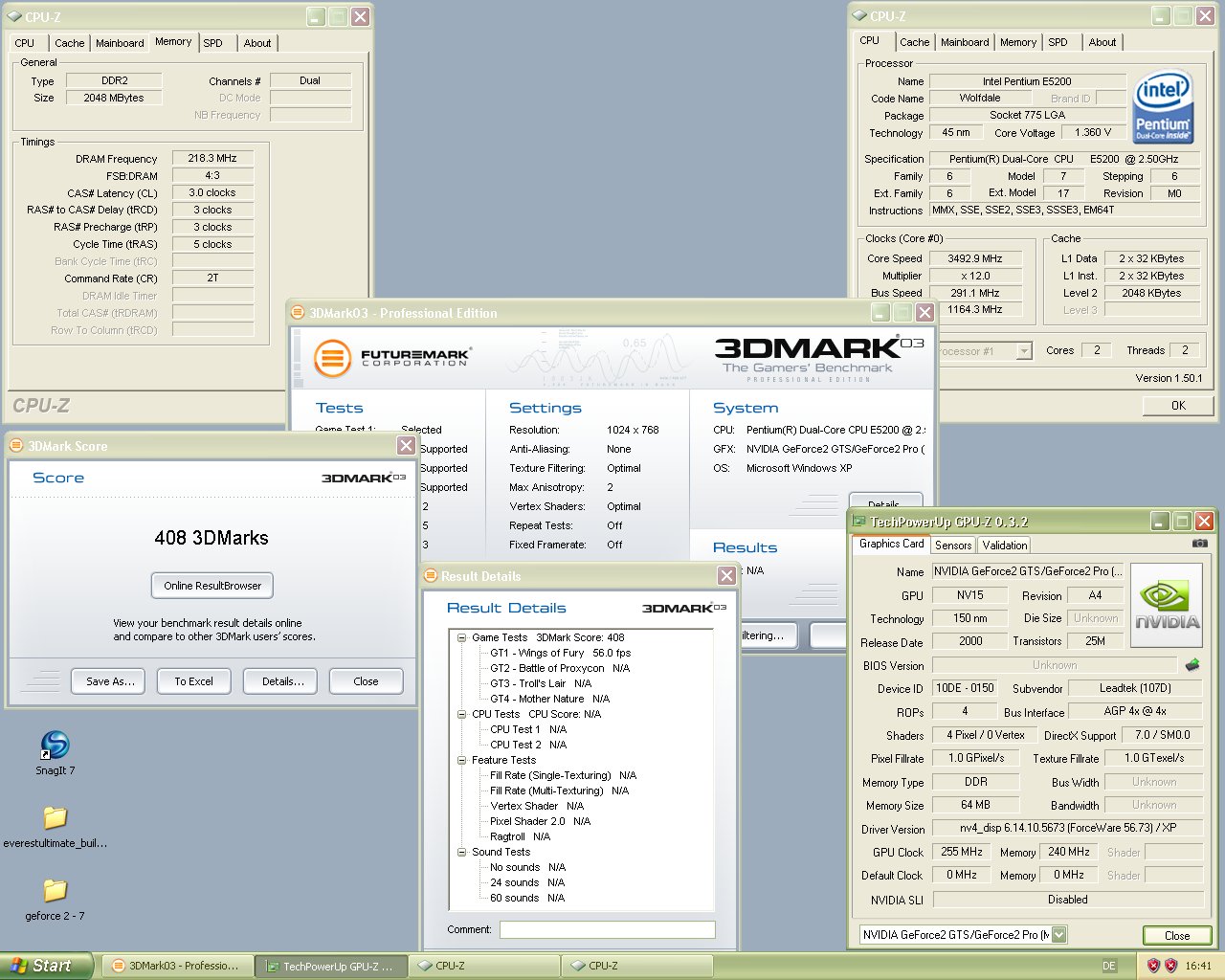Screen dimensions: 1225x980
Task: Click Online ResultBrowser button
Action: point(212,586)
